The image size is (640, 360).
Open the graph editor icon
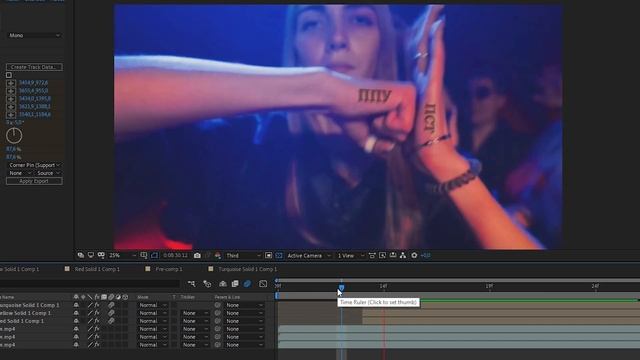click(x=263, y=284)
